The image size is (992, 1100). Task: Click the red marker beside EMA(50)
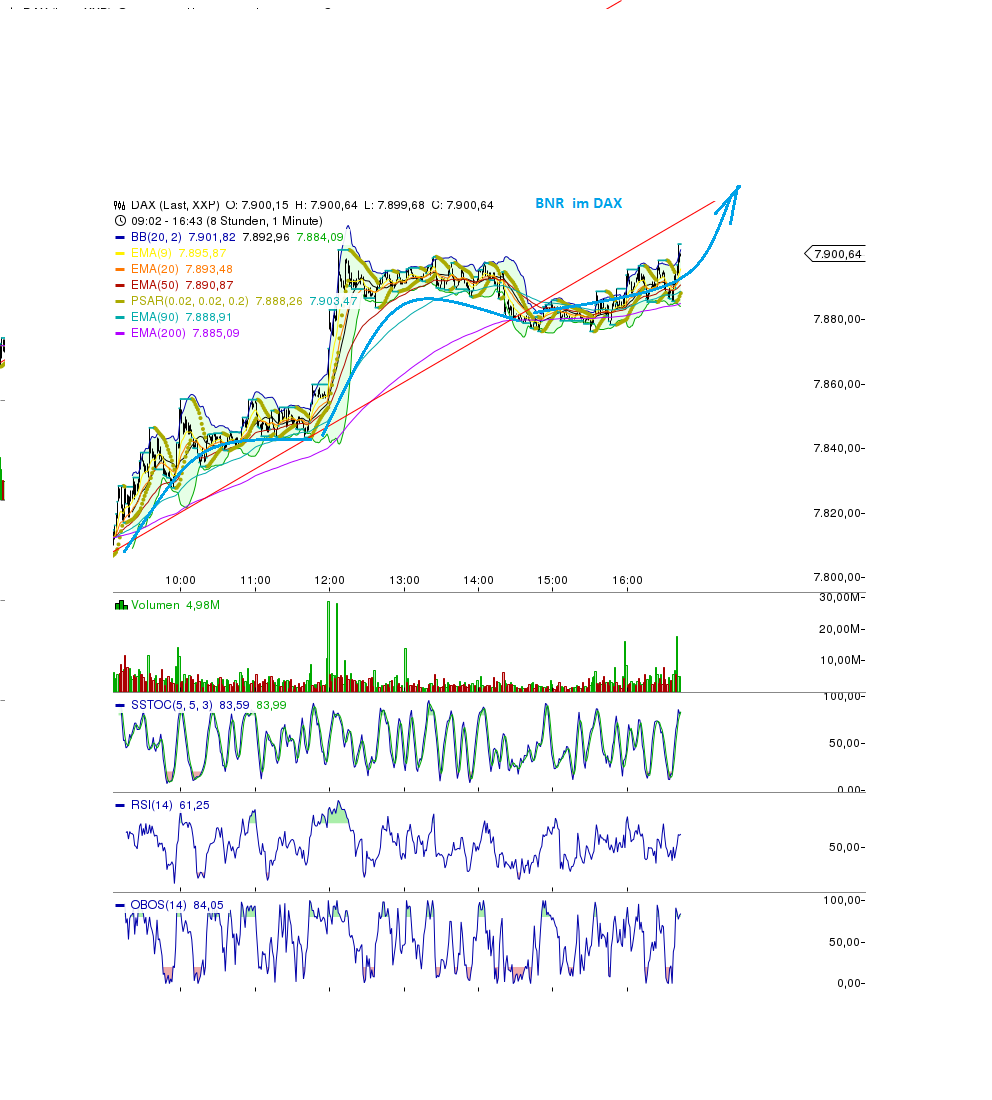point(120,286)
